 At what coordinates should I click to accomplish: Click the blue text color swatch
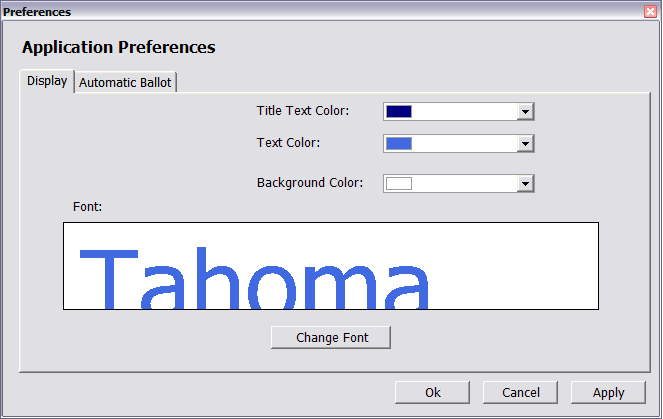point(399,143)
